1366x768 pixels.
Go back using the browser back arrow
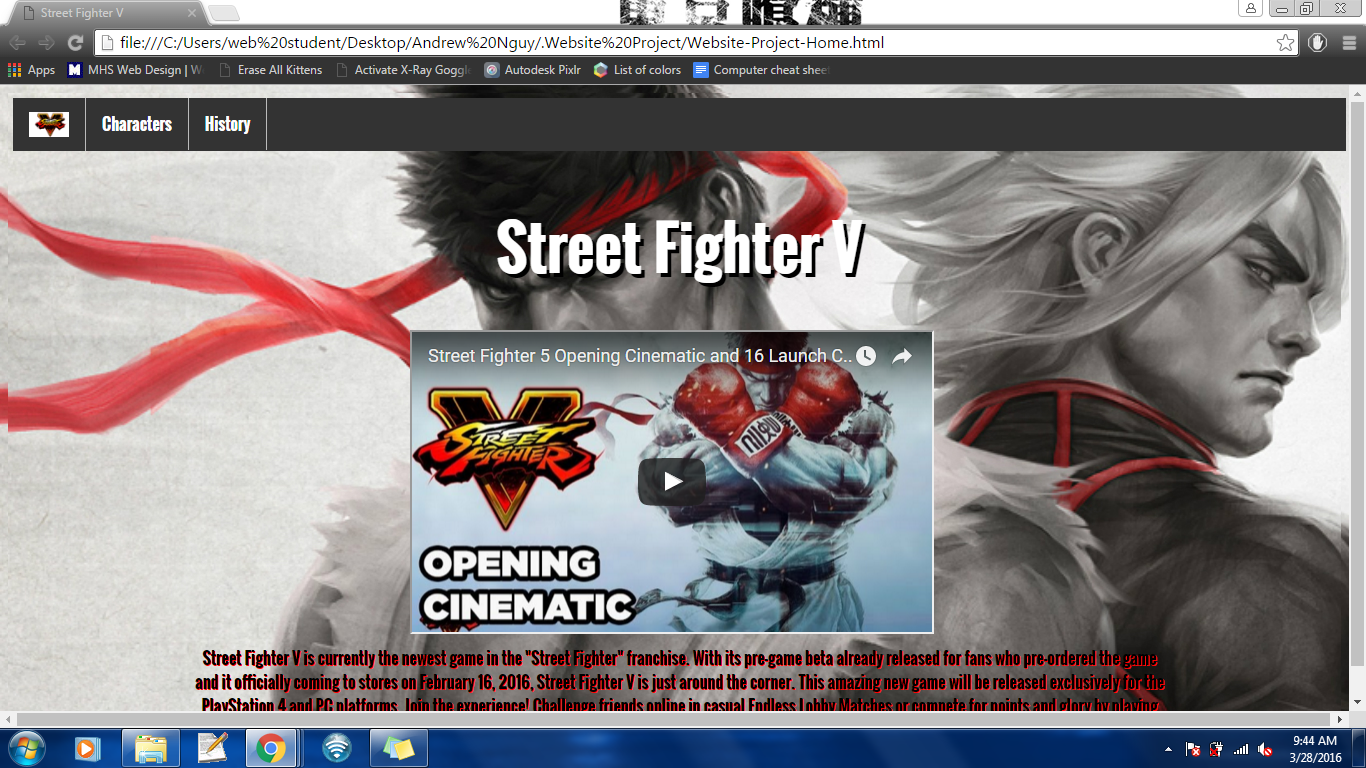point(17,43)
